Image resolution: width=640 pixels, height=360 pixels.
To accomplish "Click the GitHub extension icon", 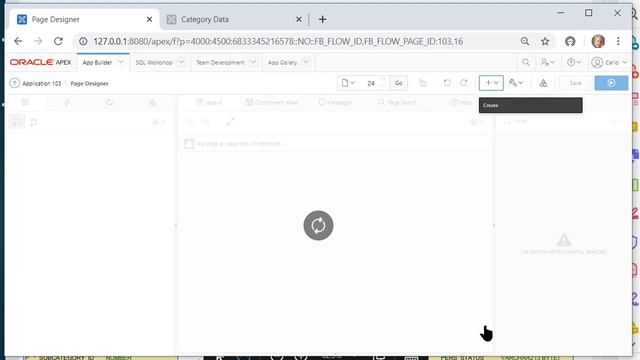I will [x=570, y=41].
